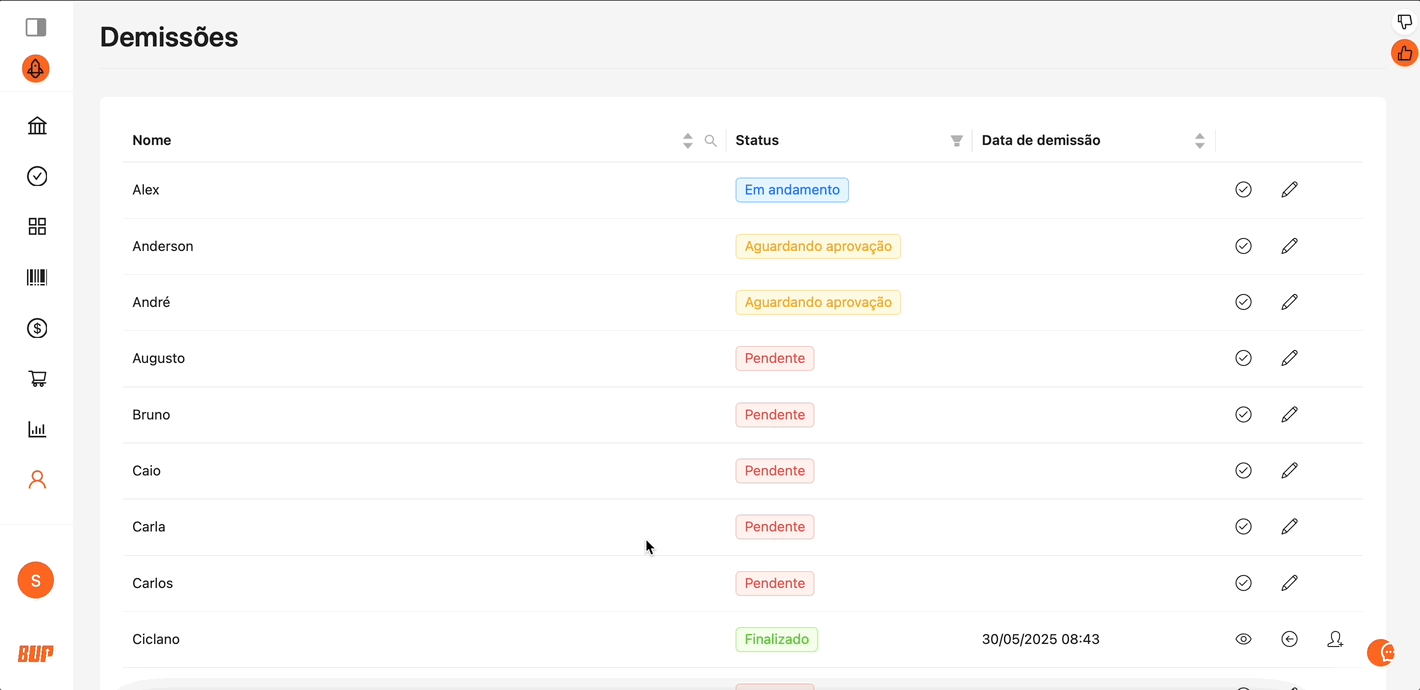Image resolution: width=1420 pixels, height=690 pixels.
Task: Click the search icon in the Nome column
Action: [x=711, y=141]
